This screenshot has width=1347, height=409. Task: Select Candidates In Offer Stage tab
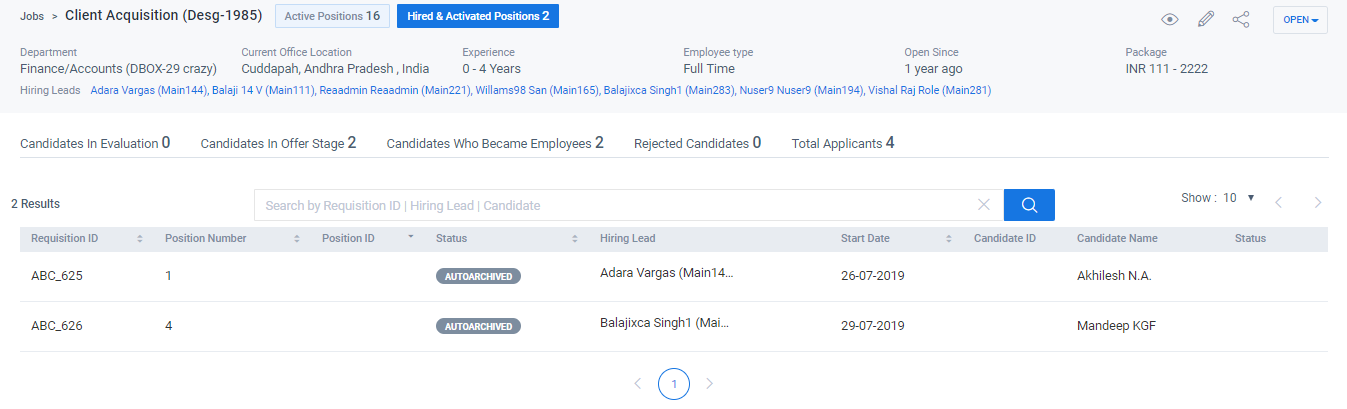[x=278, y=143]
